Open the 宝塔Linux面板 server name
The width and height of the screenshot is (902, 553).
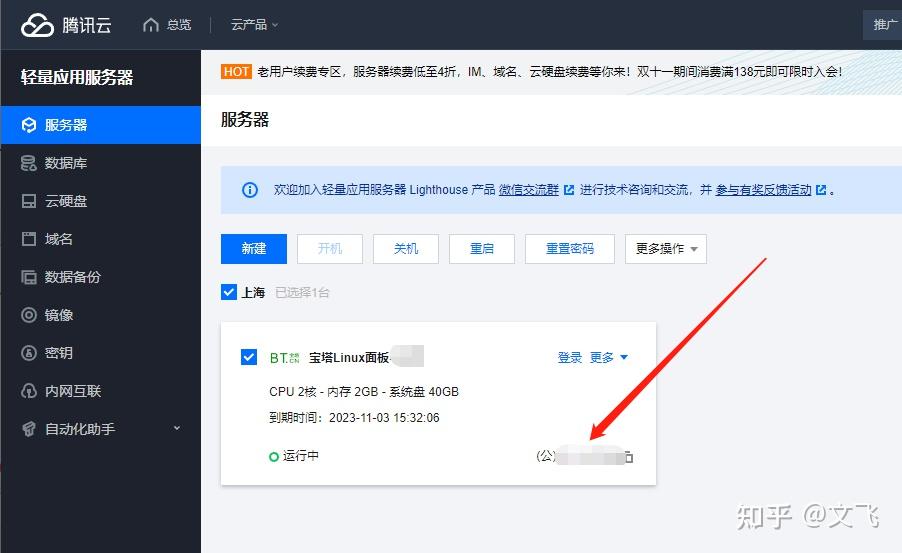349,357
